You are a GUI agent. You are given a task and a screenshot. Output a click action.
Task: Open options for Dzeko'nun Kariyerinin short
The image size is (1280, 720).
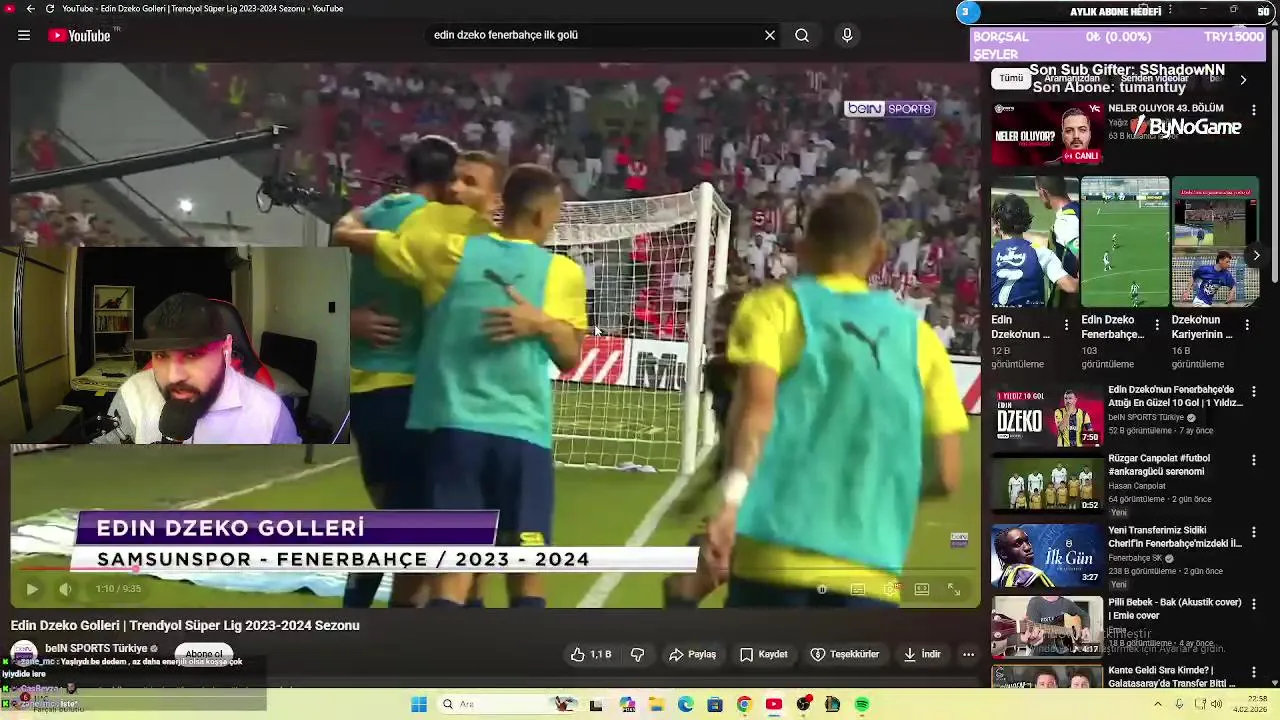tap(1247, 325)
